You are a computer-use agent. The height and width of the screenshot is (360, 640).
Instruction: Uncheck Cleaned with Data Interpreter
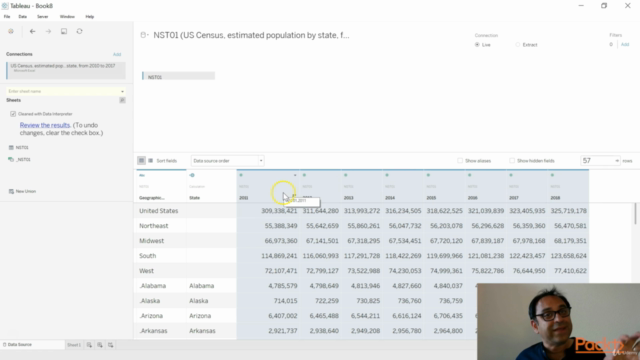13,114
